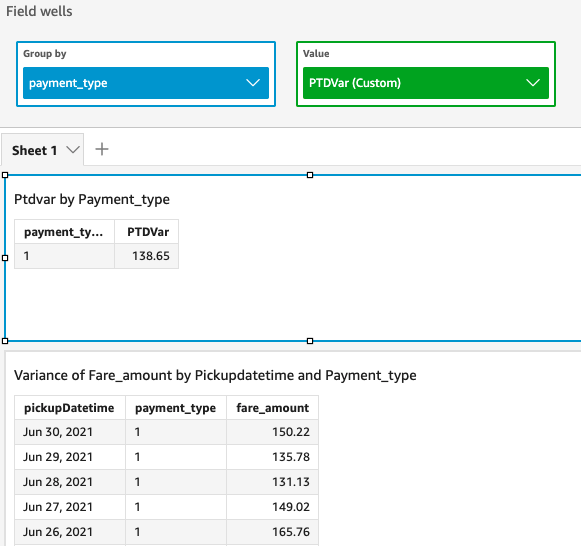581x546 pixels.
Task: Open the Sheet 1 tab options chevron
Action: coord(73,150)
